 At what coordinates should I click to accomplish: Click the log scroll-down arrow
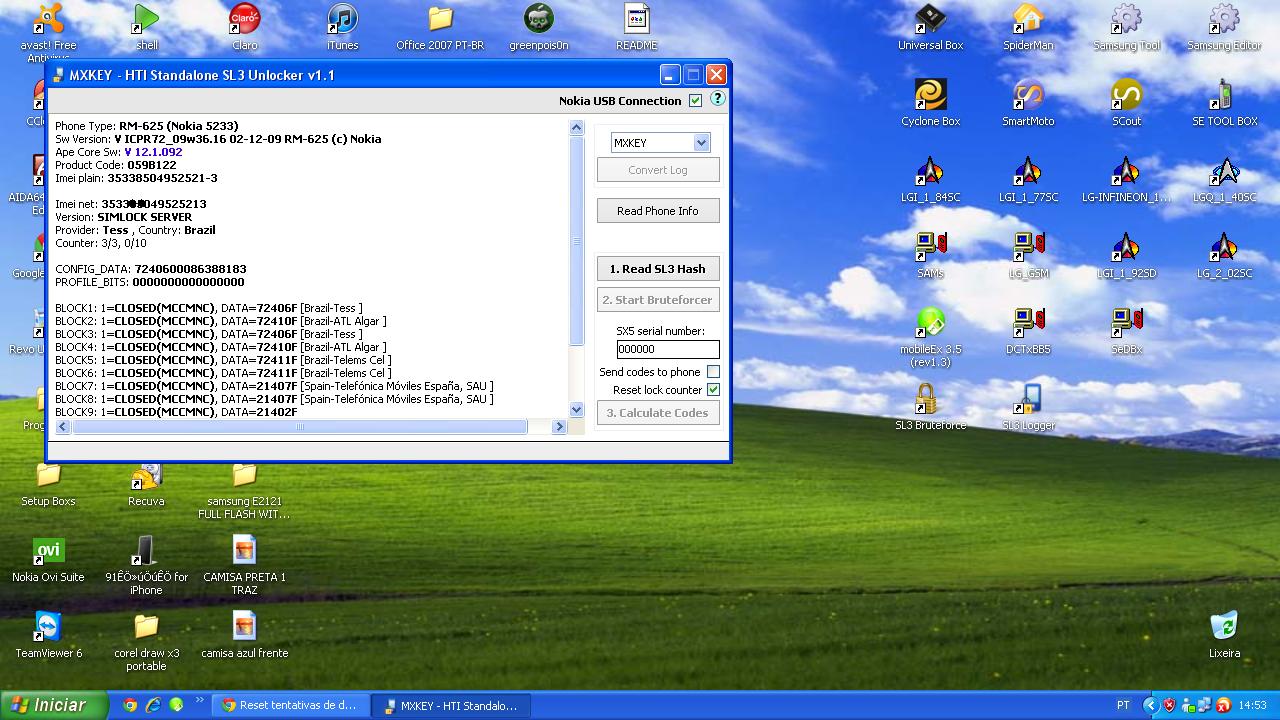pos(576,409)
